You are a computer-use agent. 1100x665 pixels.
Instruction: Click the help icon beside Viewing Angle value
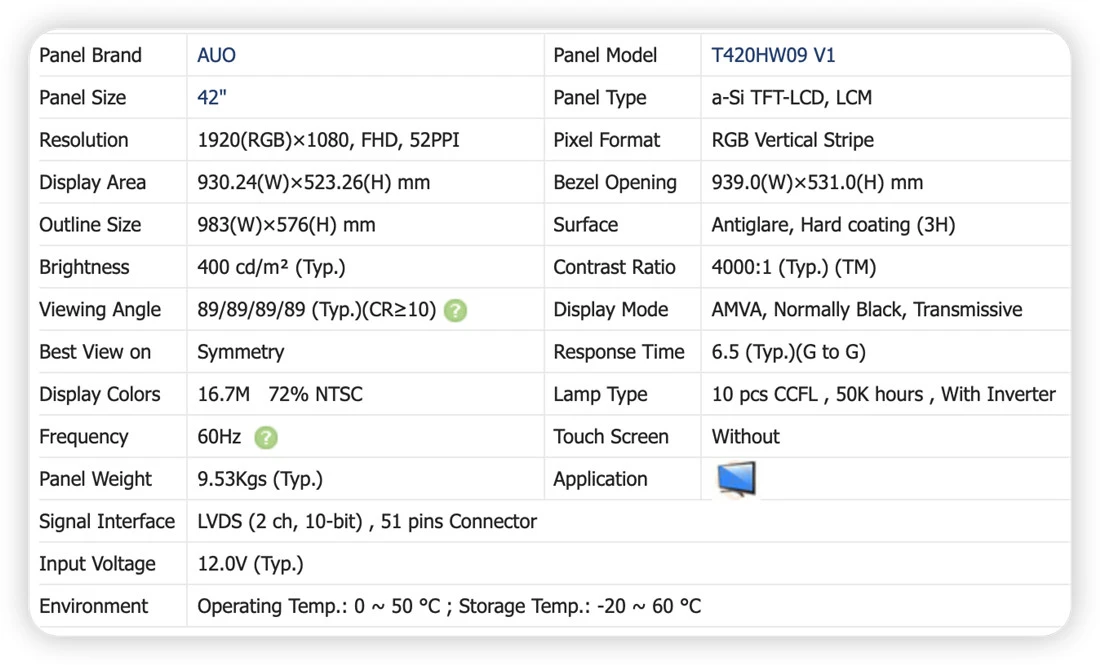pyautogui.click(x=455, y=310)
